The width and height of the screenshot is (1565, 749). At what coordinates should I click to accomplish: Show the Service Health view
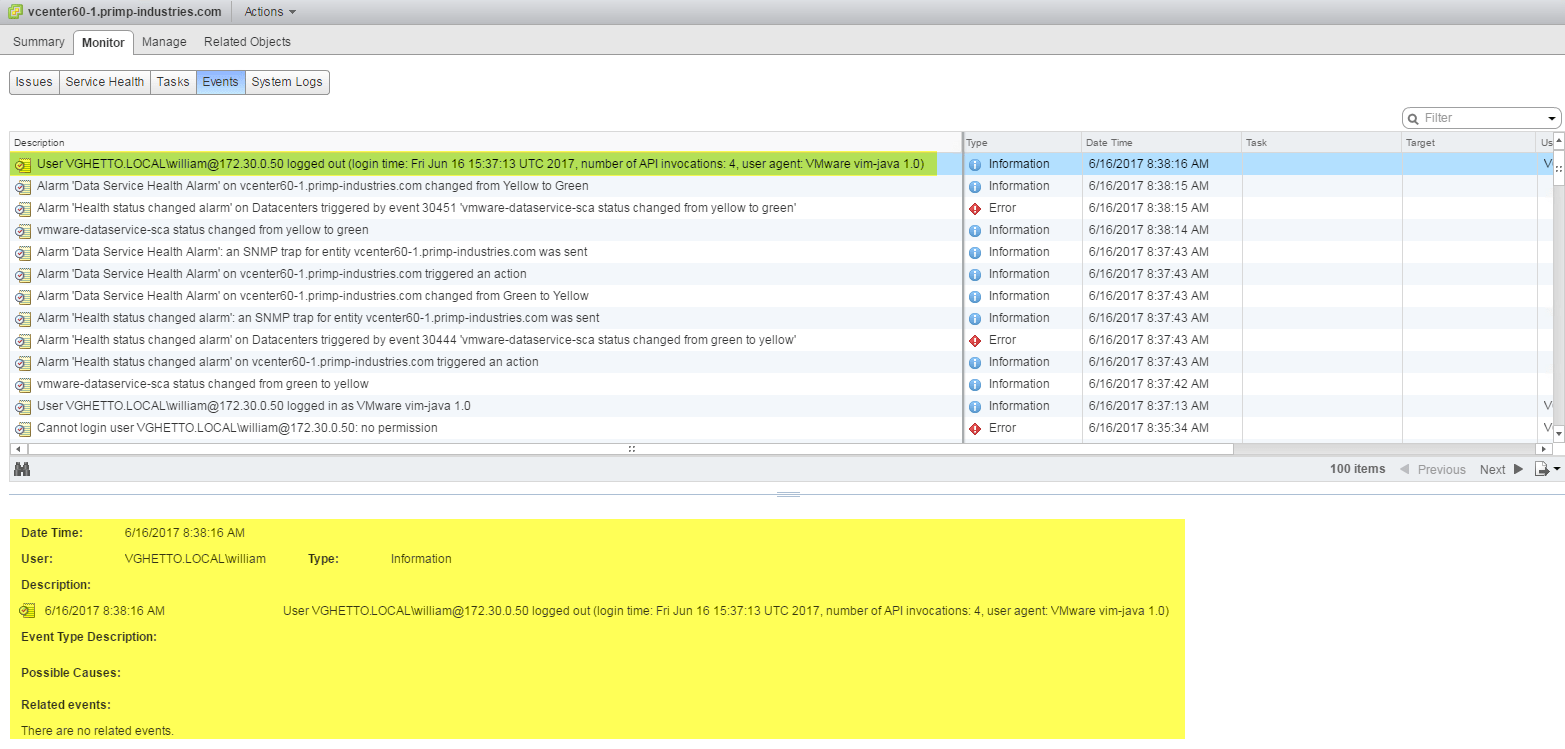coord(105,82)
